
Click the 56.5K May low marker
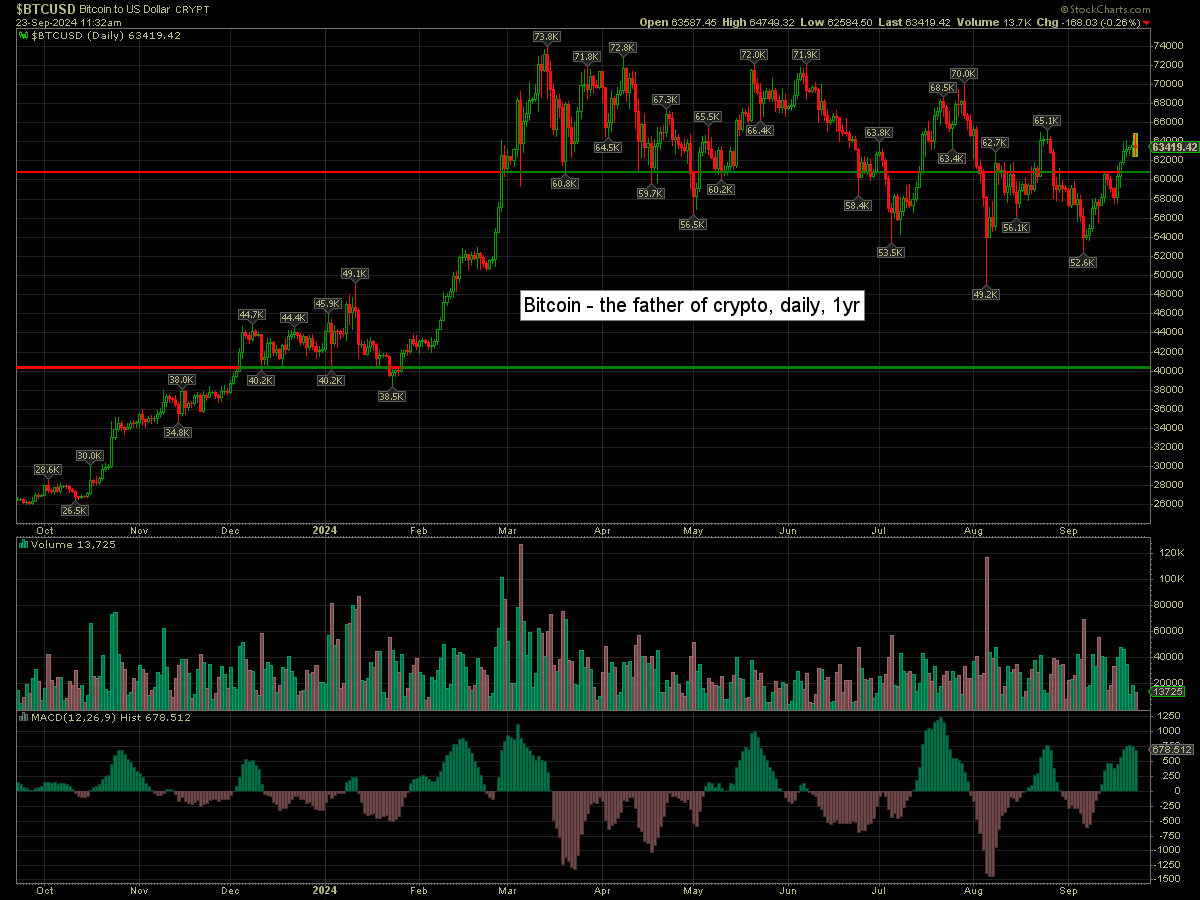click(693, 225)
